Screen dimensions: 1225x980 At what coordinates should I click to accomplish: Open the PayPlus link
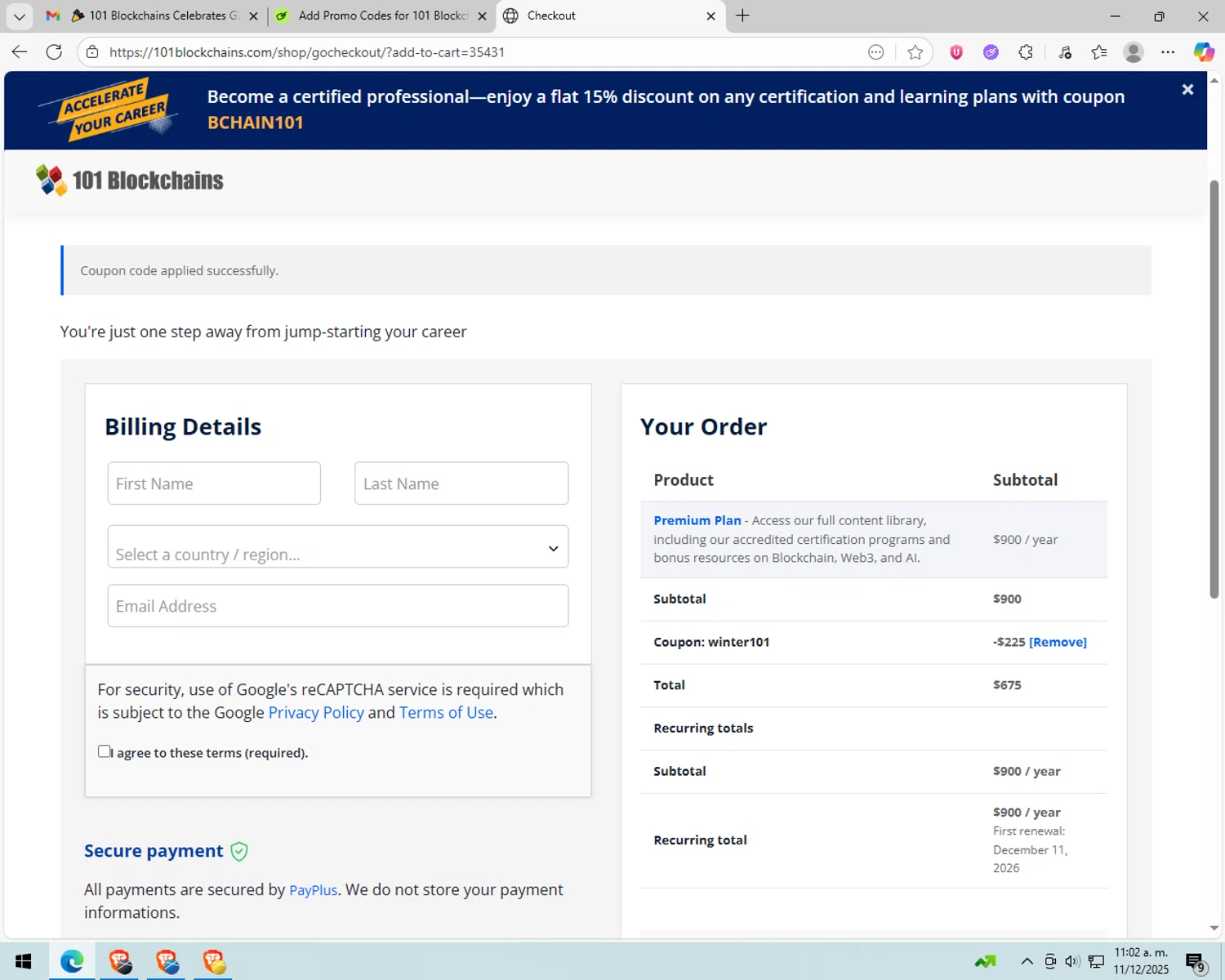pyautogui.click(x=313, y=890)
